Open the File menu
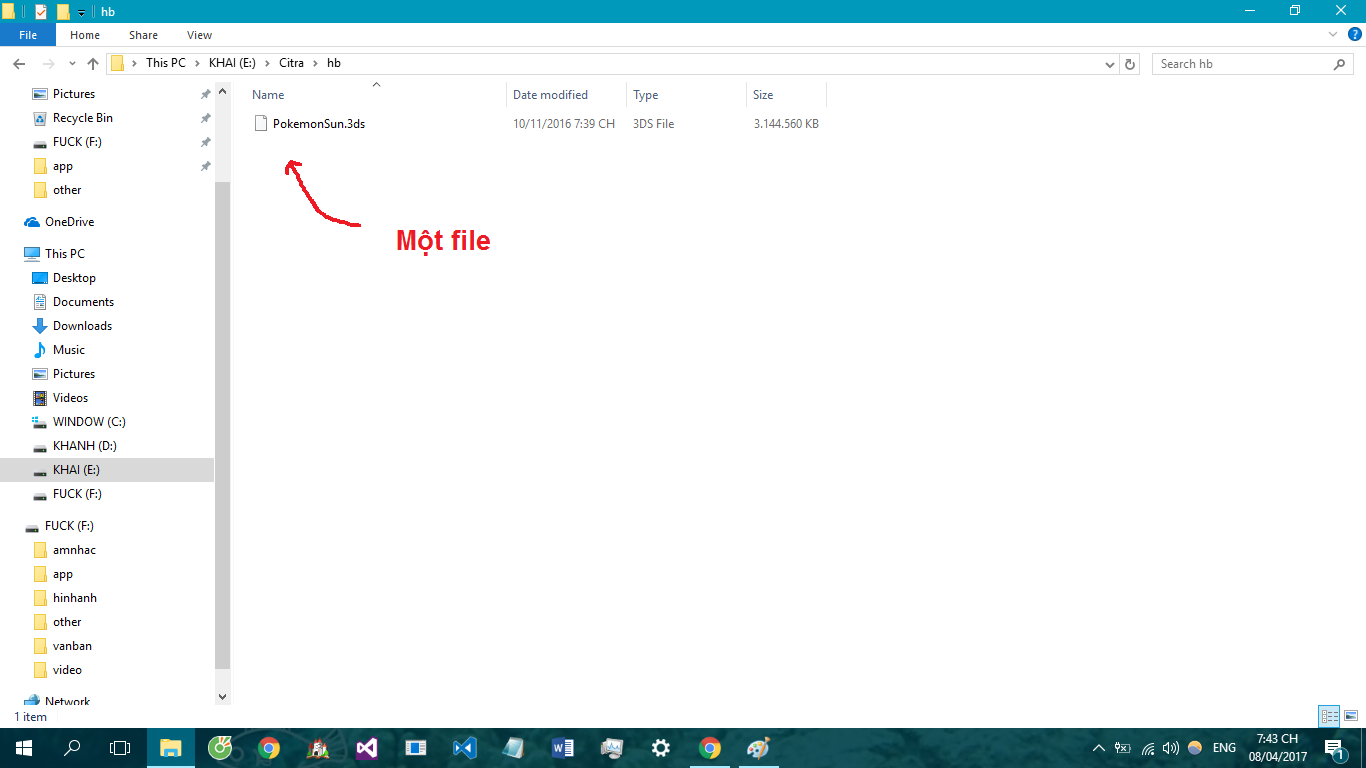Viewport: 1366px width, 768px height. click(x=28, y=35)
